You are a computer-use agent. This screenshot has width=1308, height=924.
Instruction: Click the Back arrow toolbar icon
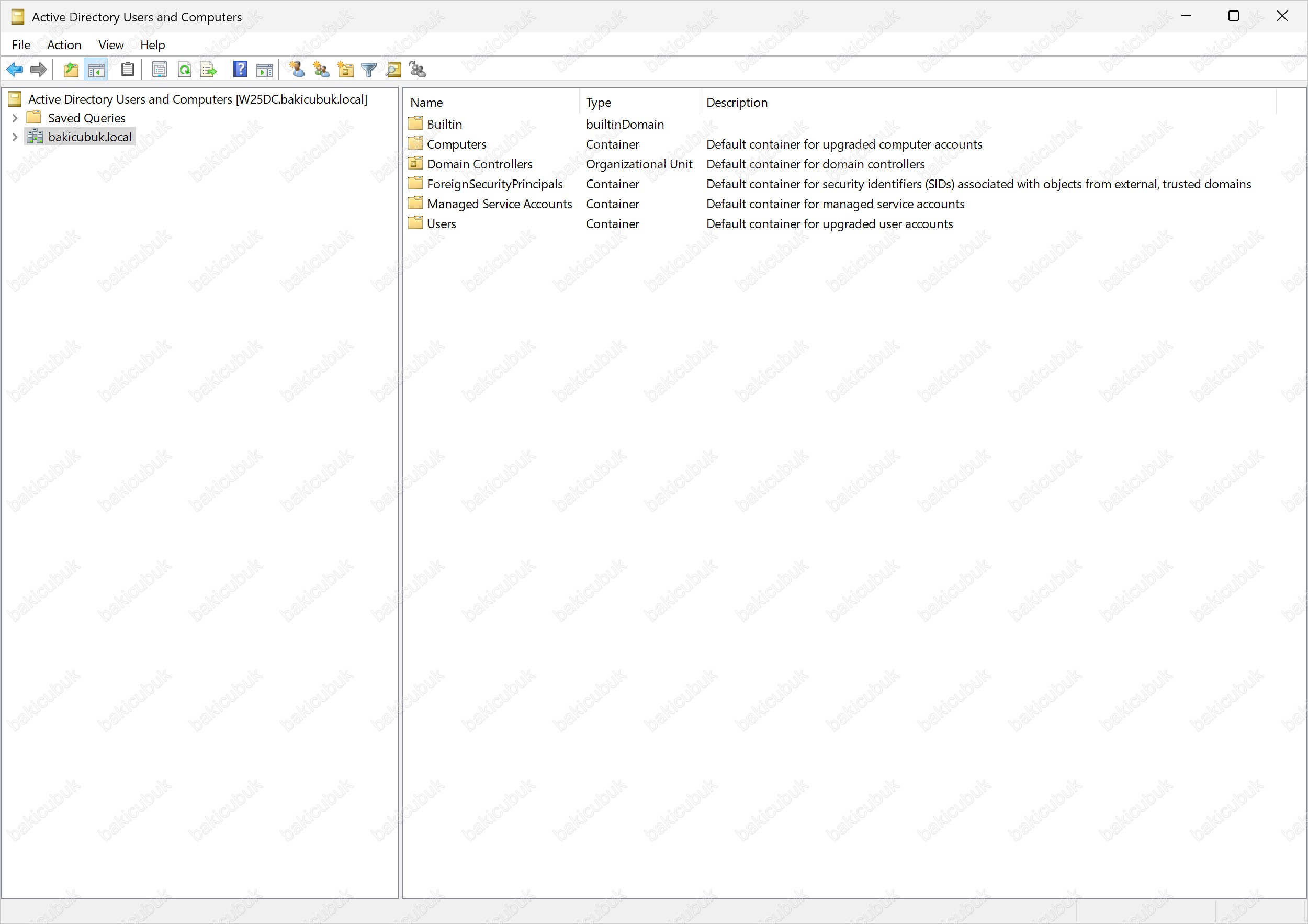(x=15, y=70)
